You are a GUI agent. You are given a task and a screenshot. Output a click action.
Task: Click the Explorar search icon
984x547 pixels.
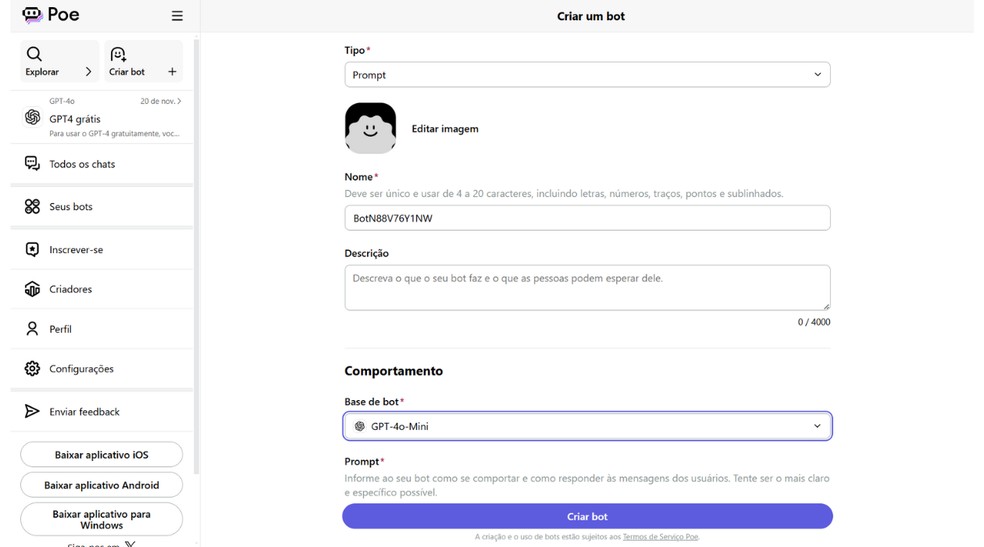34,54
